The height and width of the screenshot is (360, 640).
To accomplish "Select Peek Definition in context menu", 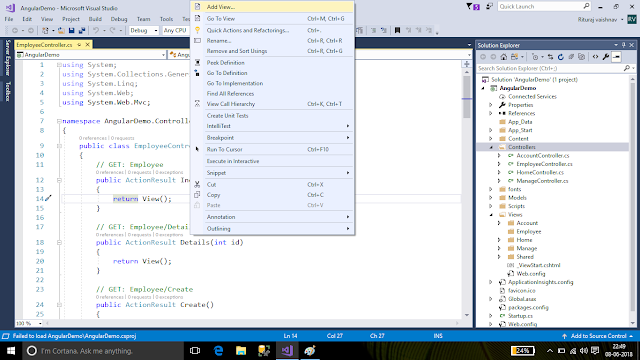I will pyautogui.click(x=272, y=62).
